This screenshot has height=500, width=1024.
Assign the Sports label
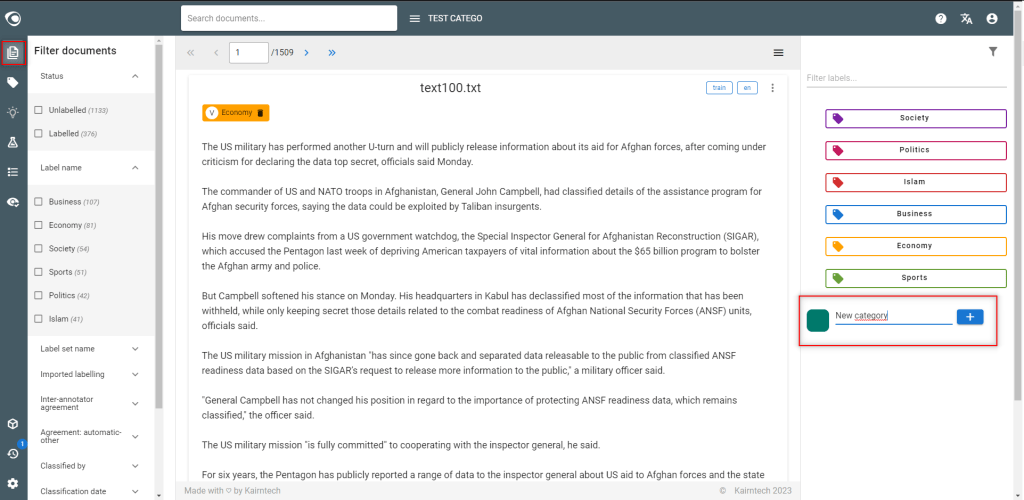pyautogui.click(x=916, y=278)
